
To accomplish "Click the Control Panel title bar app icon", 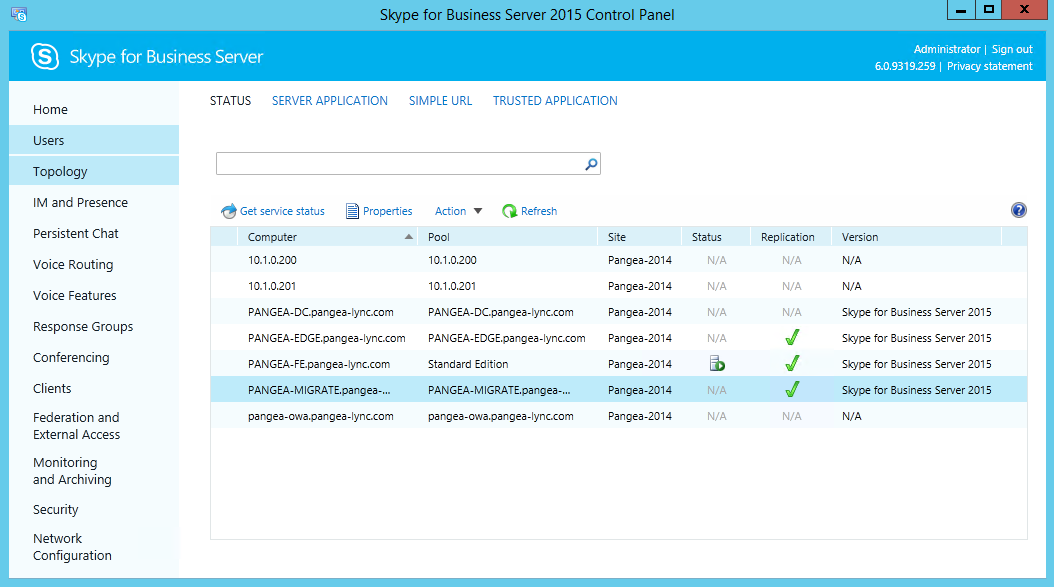I will (x=19, y=14).
